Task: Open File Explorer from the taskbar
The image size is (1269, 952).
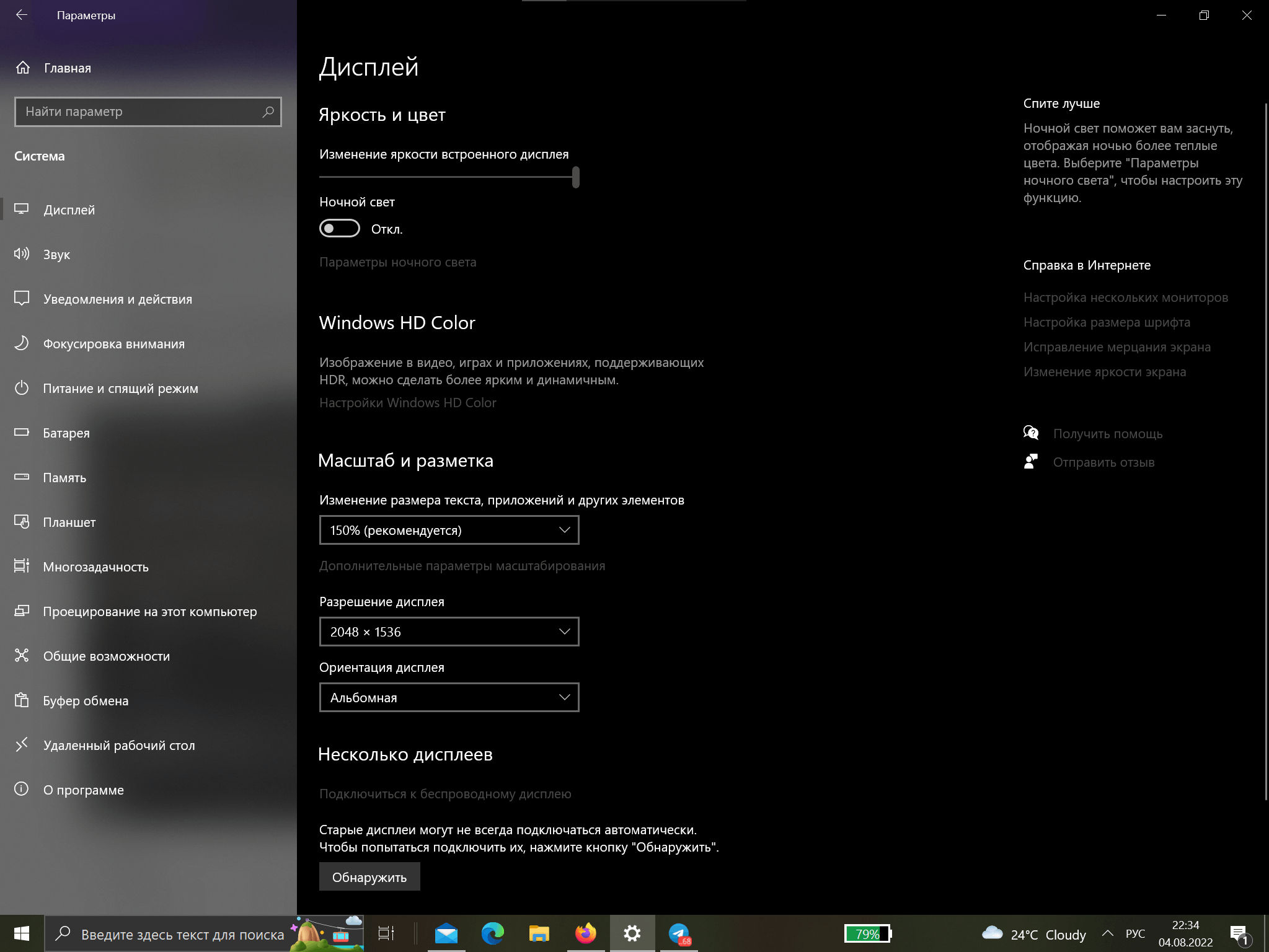Action: pyautogui.click(x=539, y=934)
